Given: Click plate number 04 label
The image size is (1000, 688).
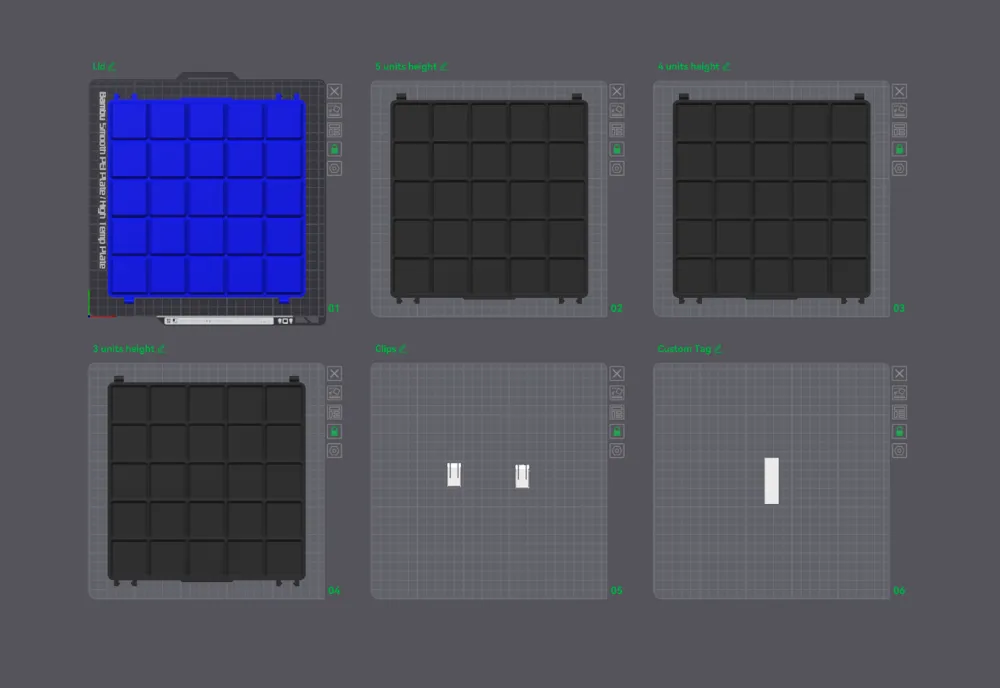Looking at the screenshot, I should click(x=334, y=591).
